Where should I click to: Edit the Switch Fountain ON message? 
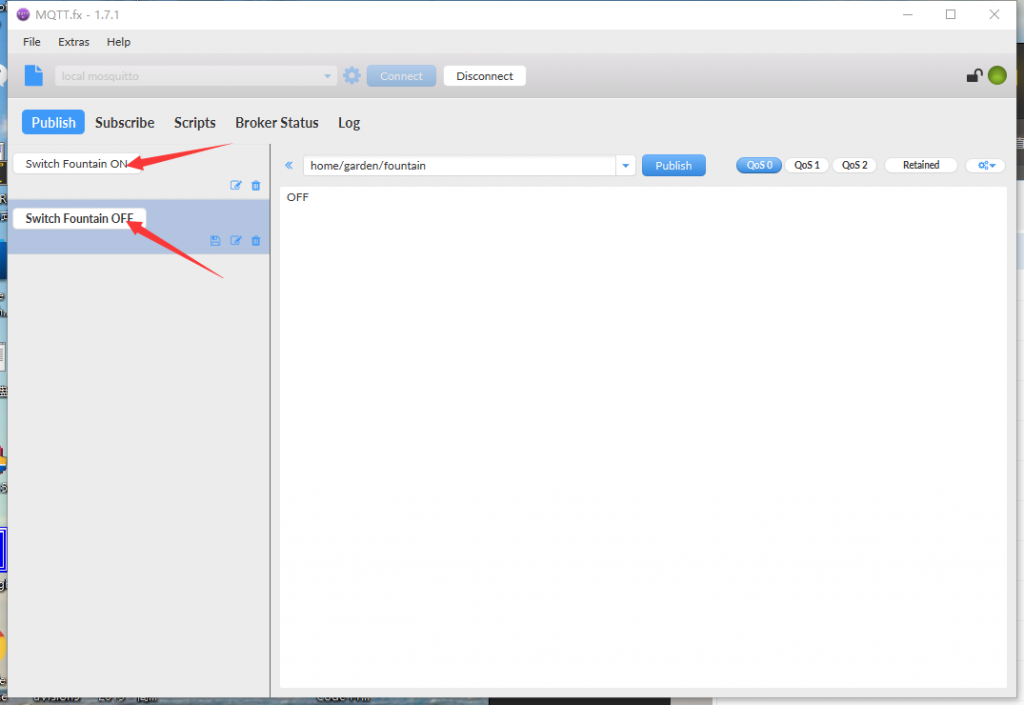(x=236, y=185)
